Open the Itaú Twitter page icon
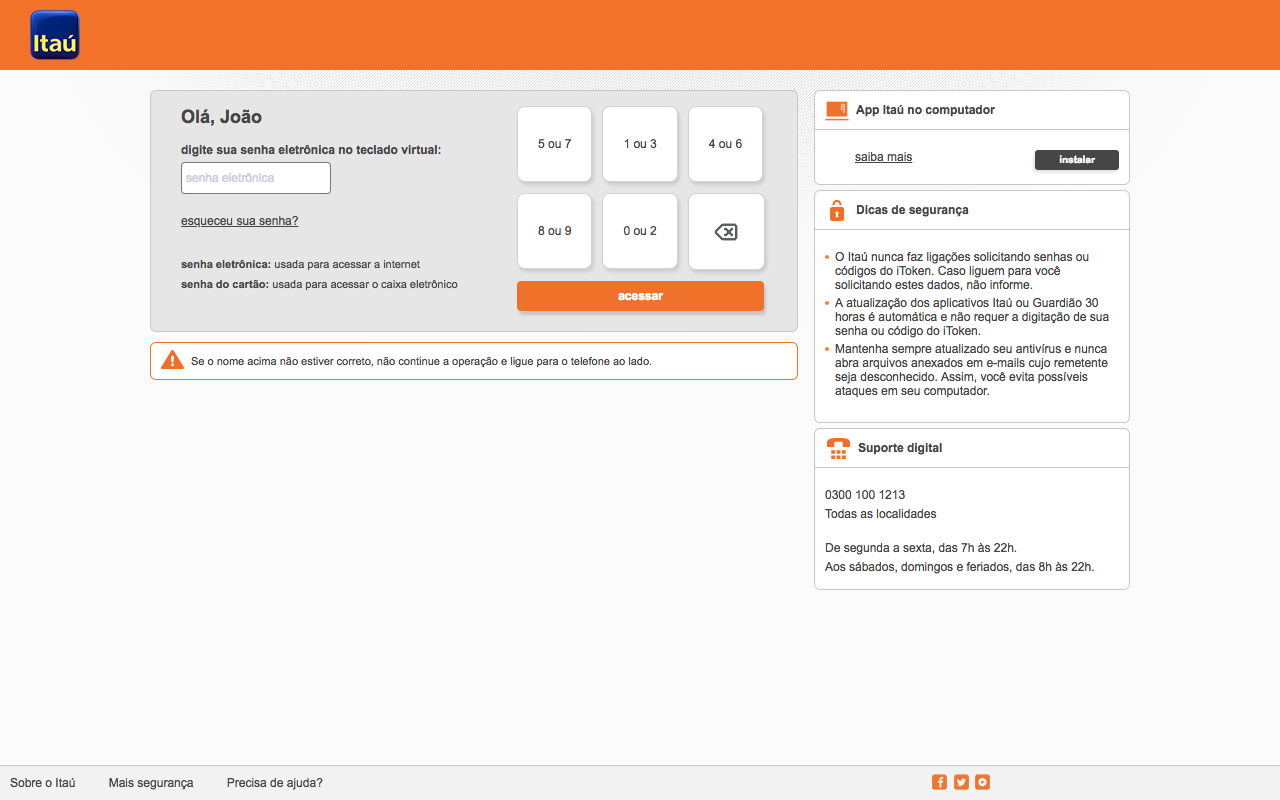Image resolution: width=1280 pixels, height=800 pixels. (961, 782)
